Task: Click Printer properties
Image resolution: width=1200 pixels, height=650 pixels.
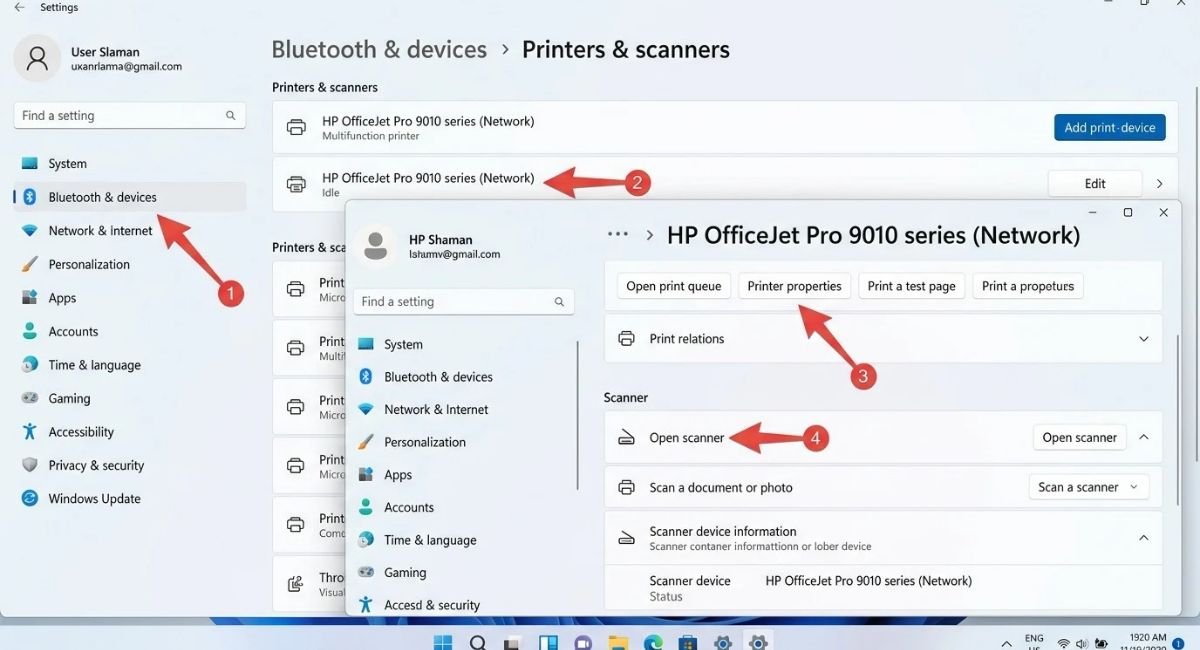Action: click(795, 286)
